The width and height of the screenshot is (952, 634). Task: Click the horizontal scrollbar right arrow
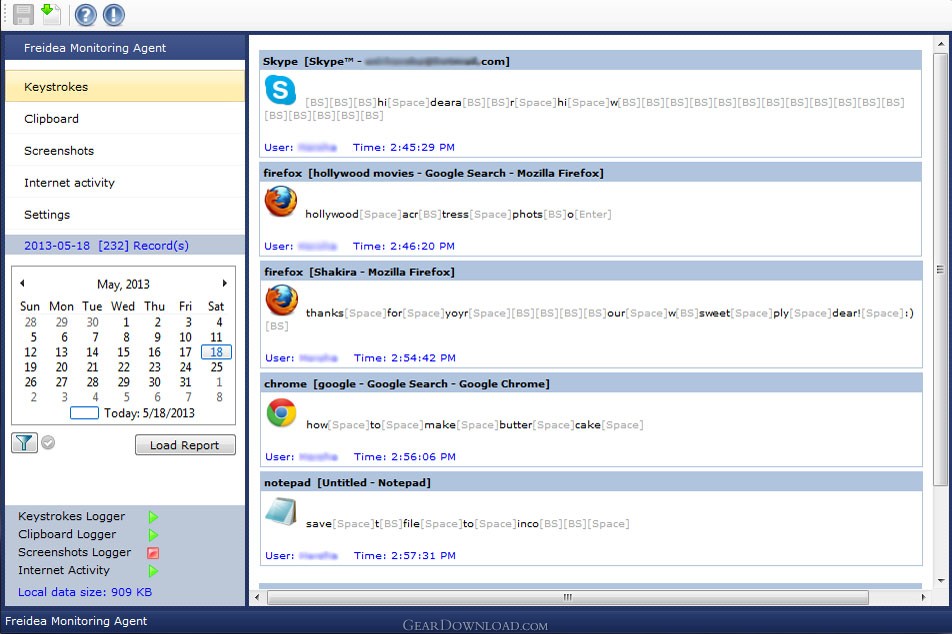coord(923,598)
